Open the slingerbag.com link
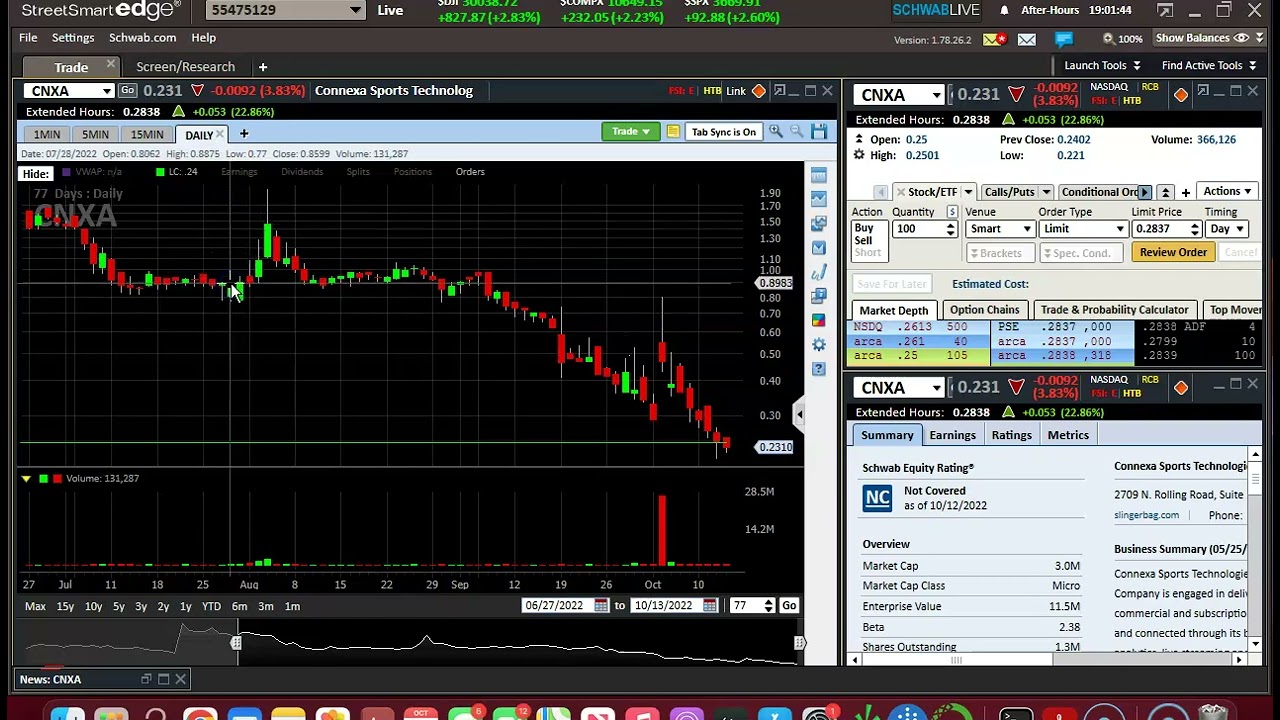Image resolution: width=1280 pixels, height=720 pixels. click(1146, 515)
